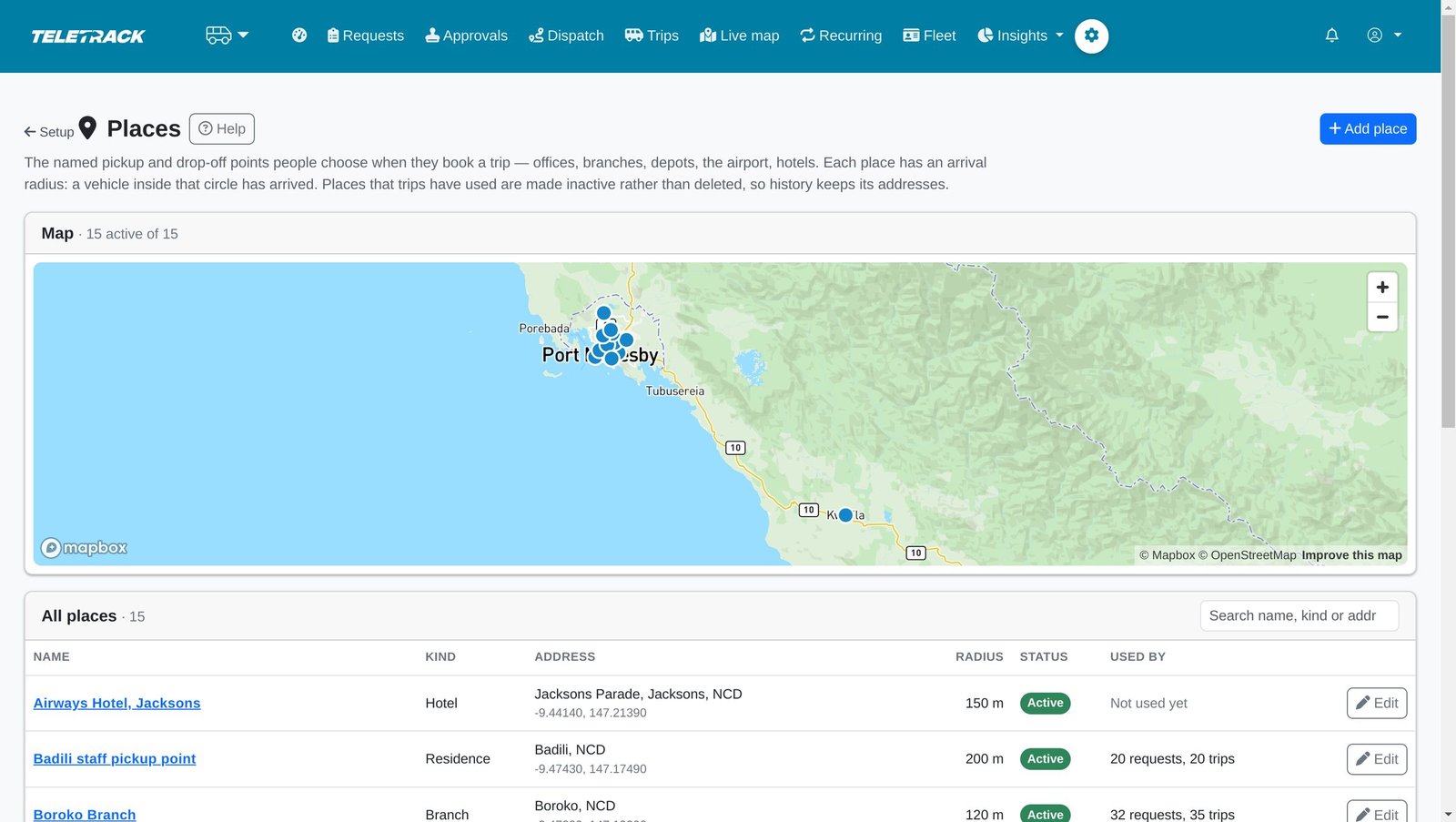Viewport: 1456px width, 822px height.
Task: Open the OpenStreetMap attribution link
Action: (1247, 555)
